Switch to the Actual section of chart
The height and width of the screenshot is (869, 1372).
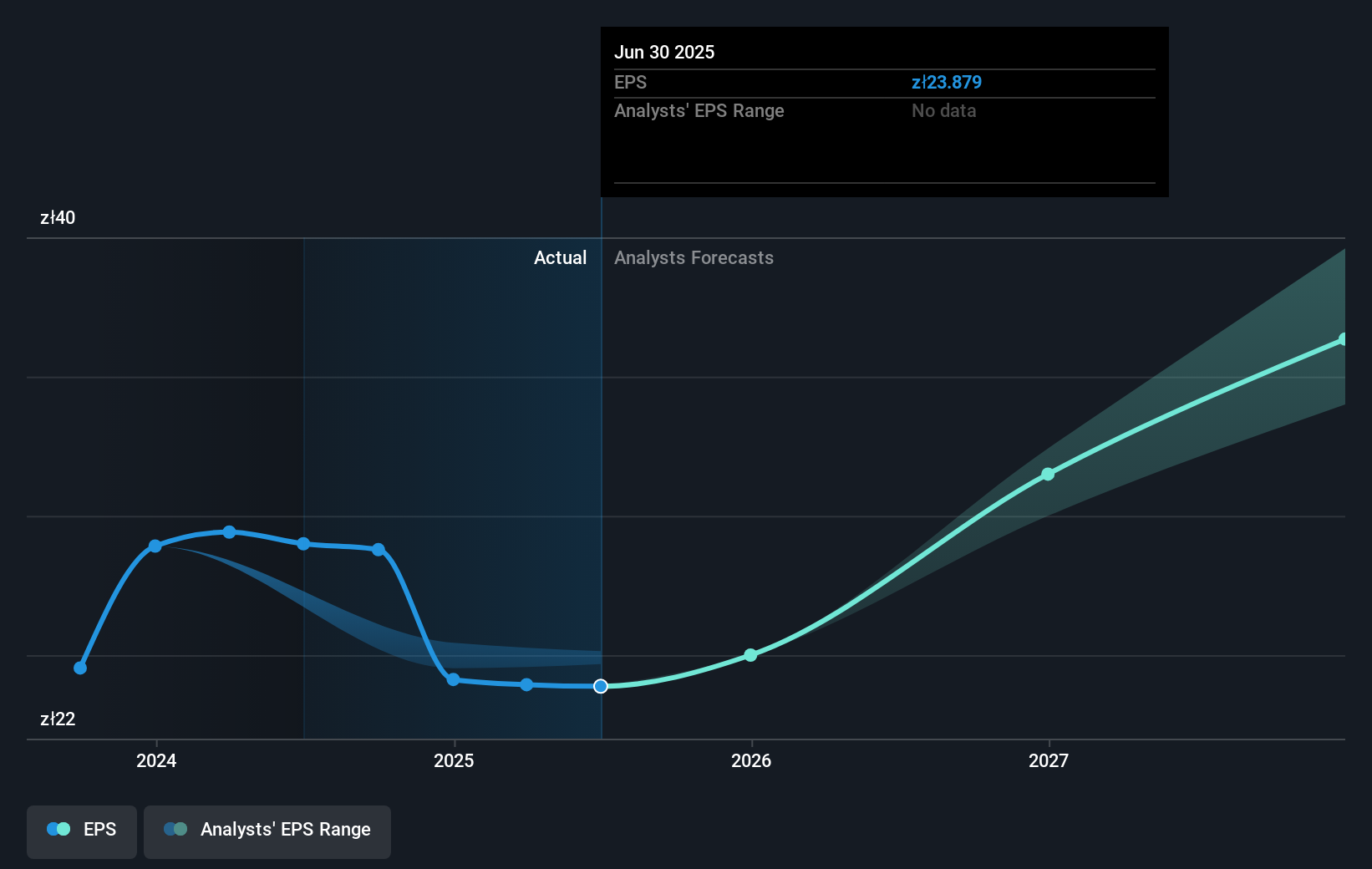pos(560,257)
